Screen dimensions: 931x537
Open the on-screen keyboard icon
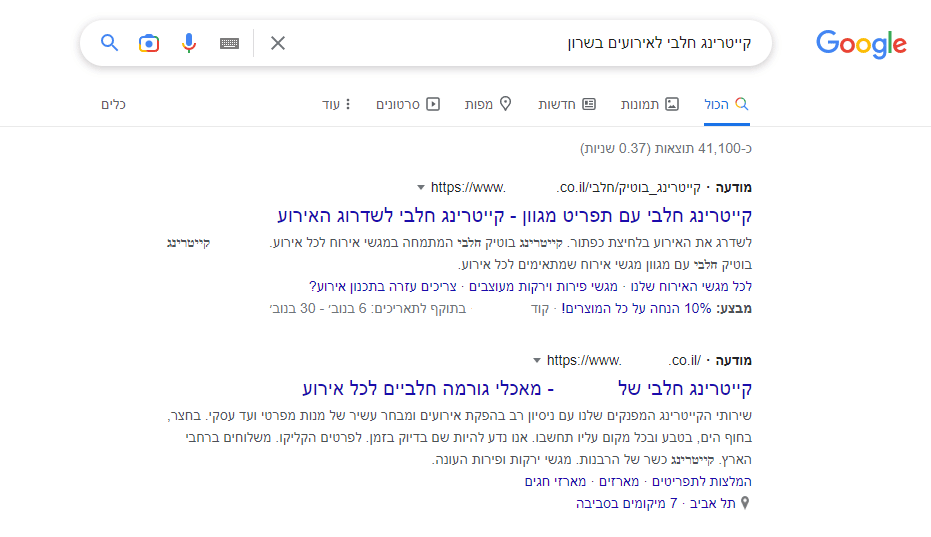[229, 43]
